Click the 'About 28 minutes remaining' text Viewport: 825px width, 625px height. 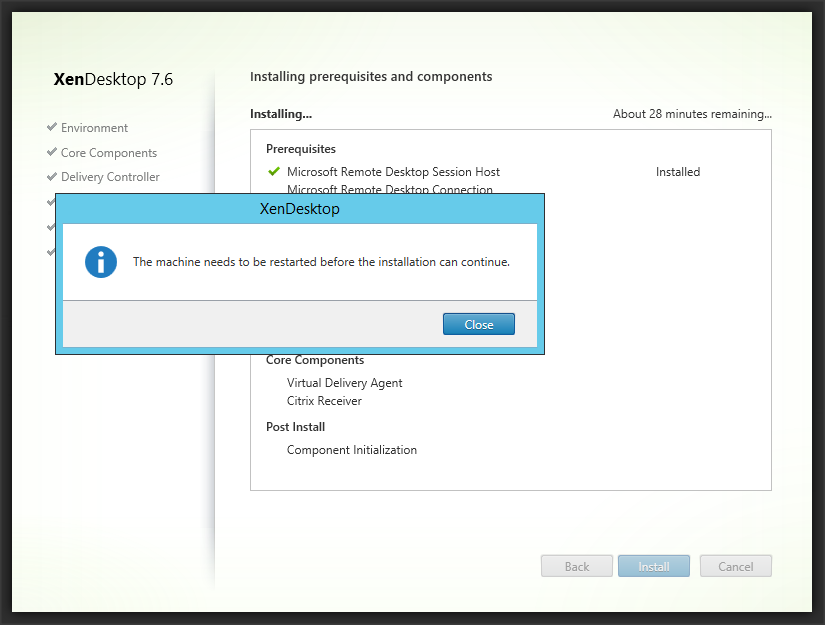(691, 114)
